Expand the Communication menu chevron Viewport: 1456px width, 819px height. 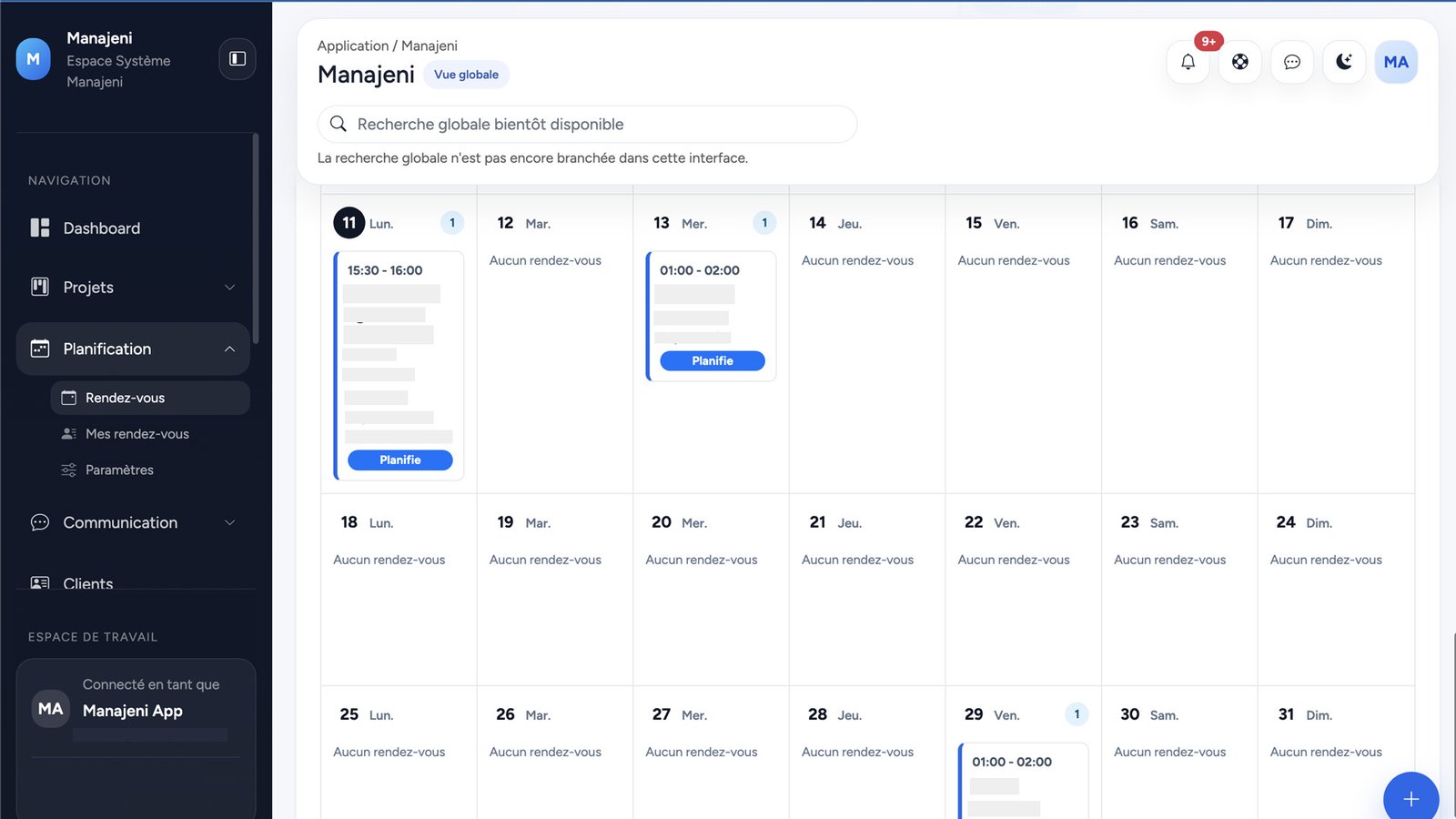pyautogui.click(x=229, y=522)
